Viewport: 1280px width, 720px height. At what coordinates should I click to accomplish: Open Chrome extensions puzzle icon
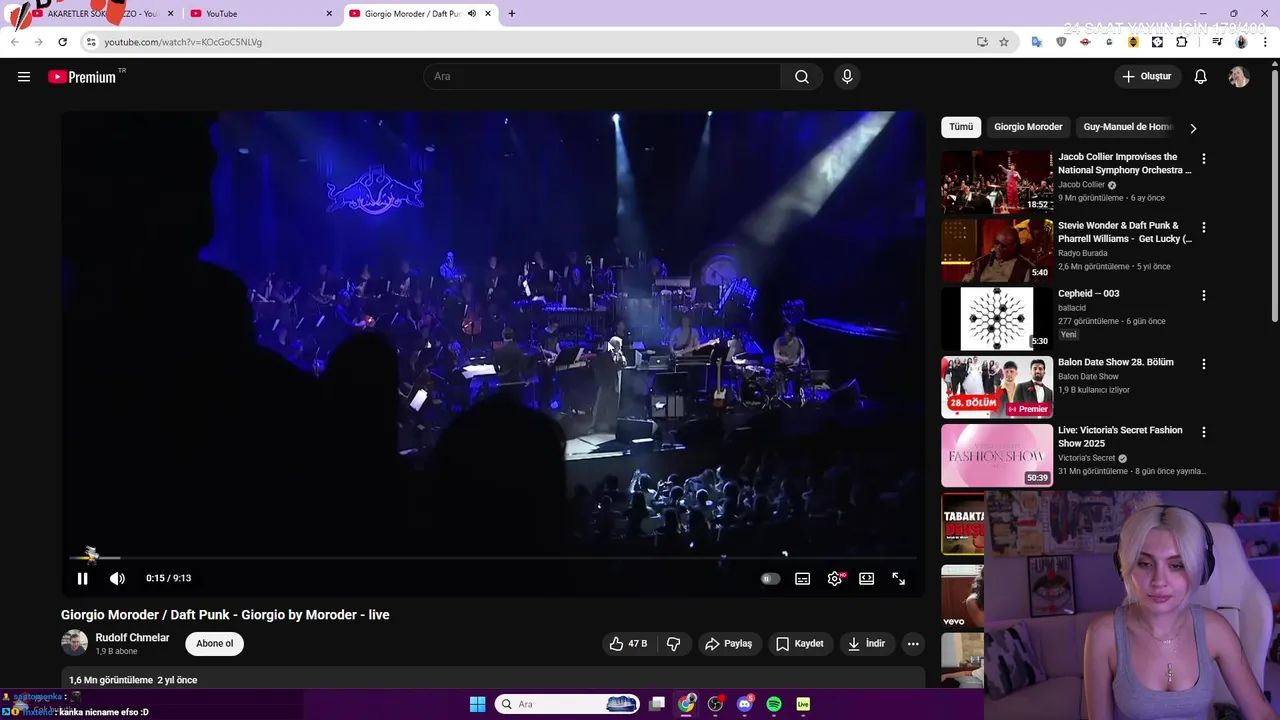coord(1182,42)
